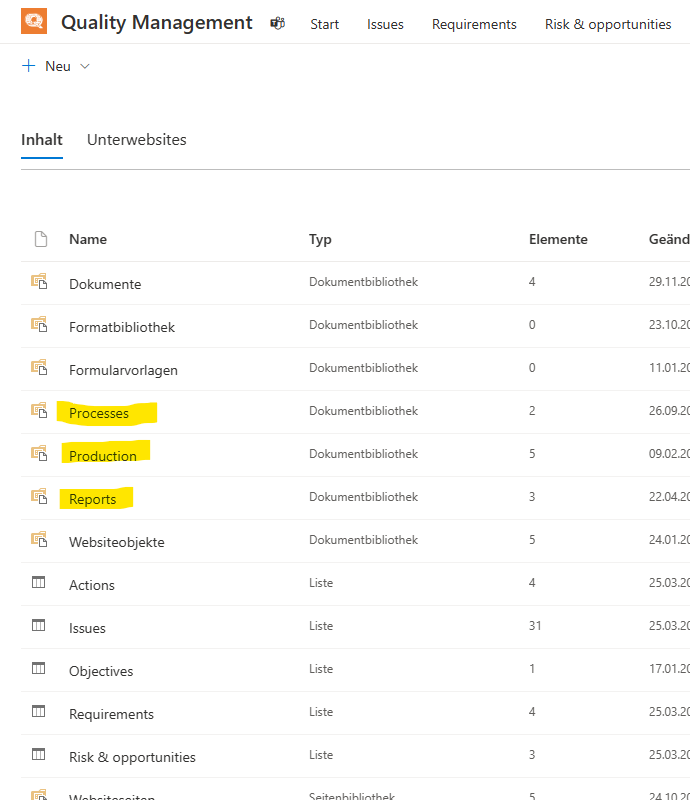
Task: Click the library icon next to Processes
Action: [x=40, y=411]
